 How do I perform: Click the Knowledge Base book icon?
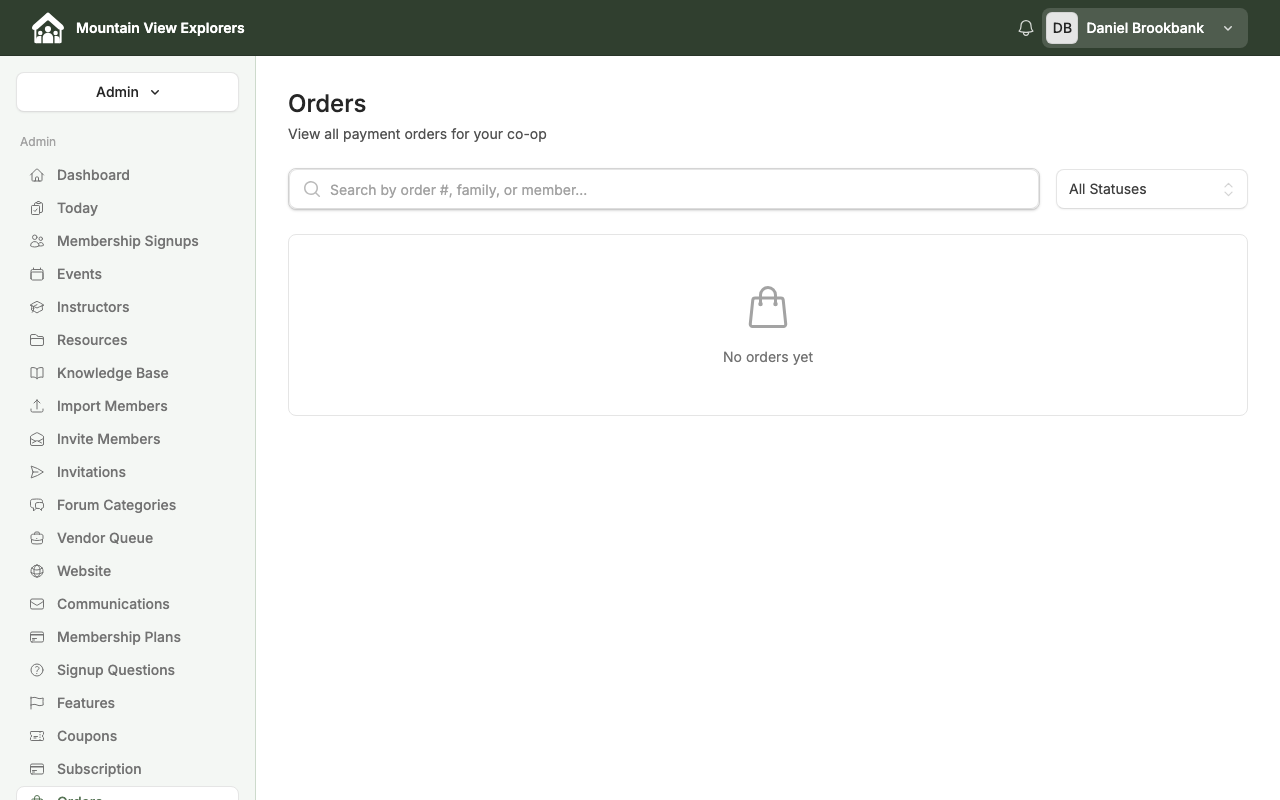pos(37,373)
